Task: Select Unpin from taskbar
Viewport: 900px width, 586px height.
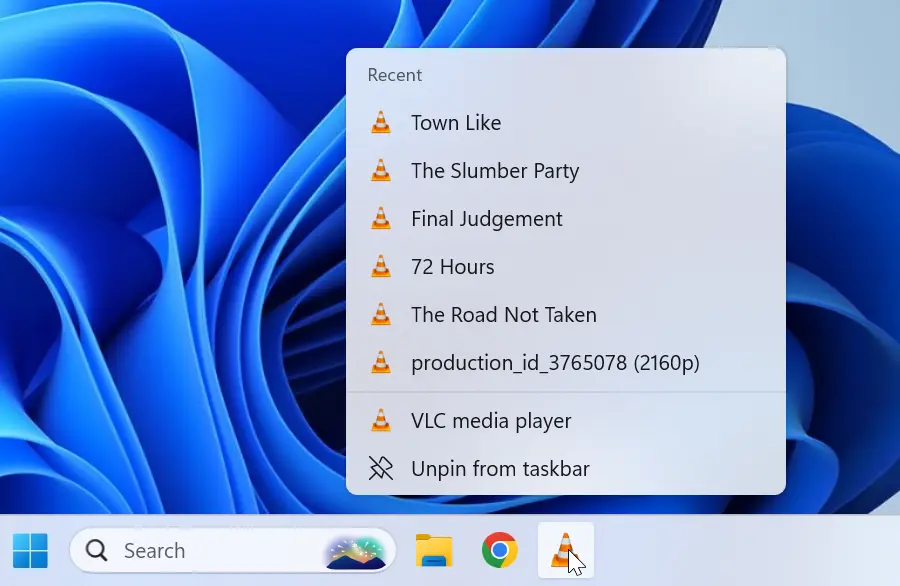Action: pyautogui.click(x=566, y=469)
